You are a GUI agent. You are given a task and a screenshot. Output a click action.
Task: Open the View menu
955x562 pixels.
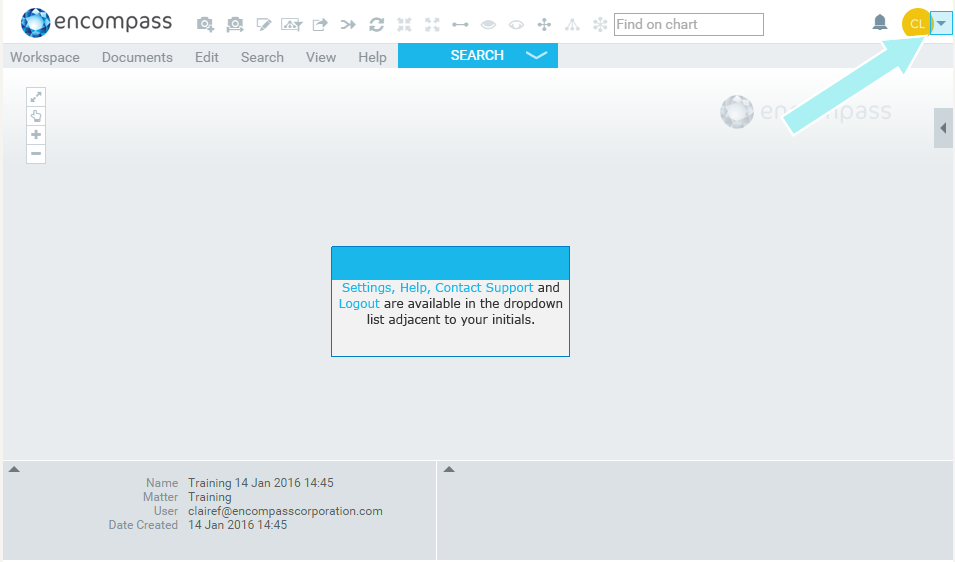321,57
